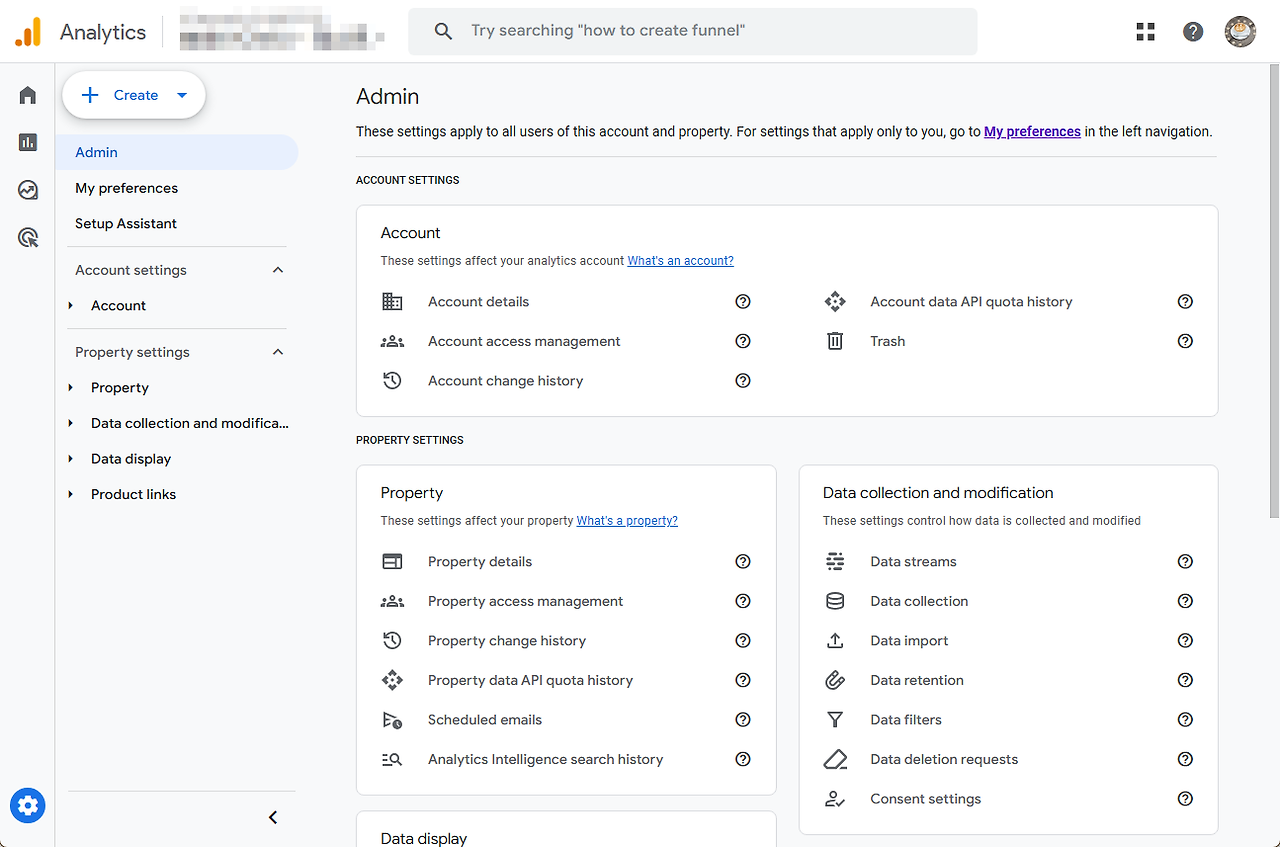Collapse the Account settings section
The height and width of the screenshot is (847, 1280).
(278, 270)
